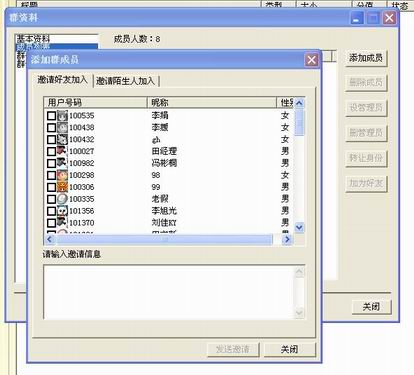This screenshot has width=414, height=375.
Task: Tick the checkbox for user 100298
Action: click(51, 175)
